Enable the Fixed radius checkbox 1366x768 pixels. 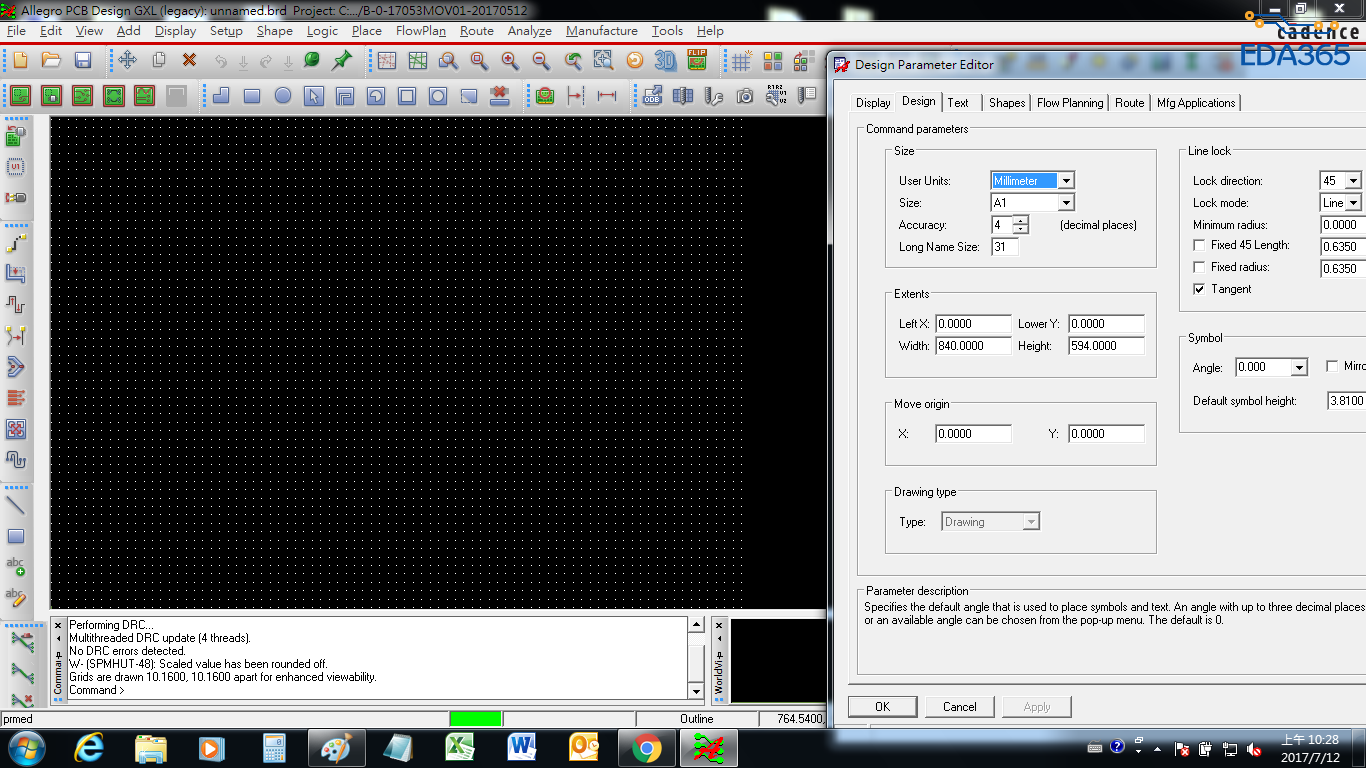[1199, 267]
